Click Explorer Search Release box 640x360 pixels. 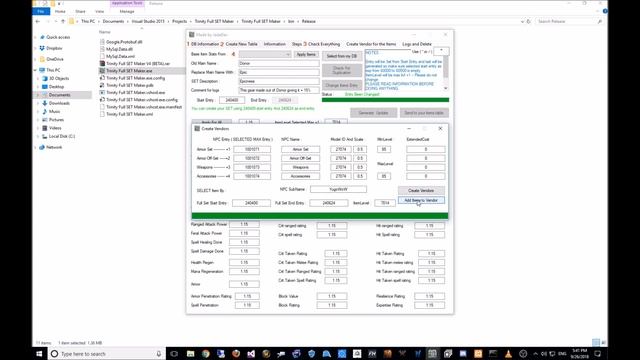[569, 21]
